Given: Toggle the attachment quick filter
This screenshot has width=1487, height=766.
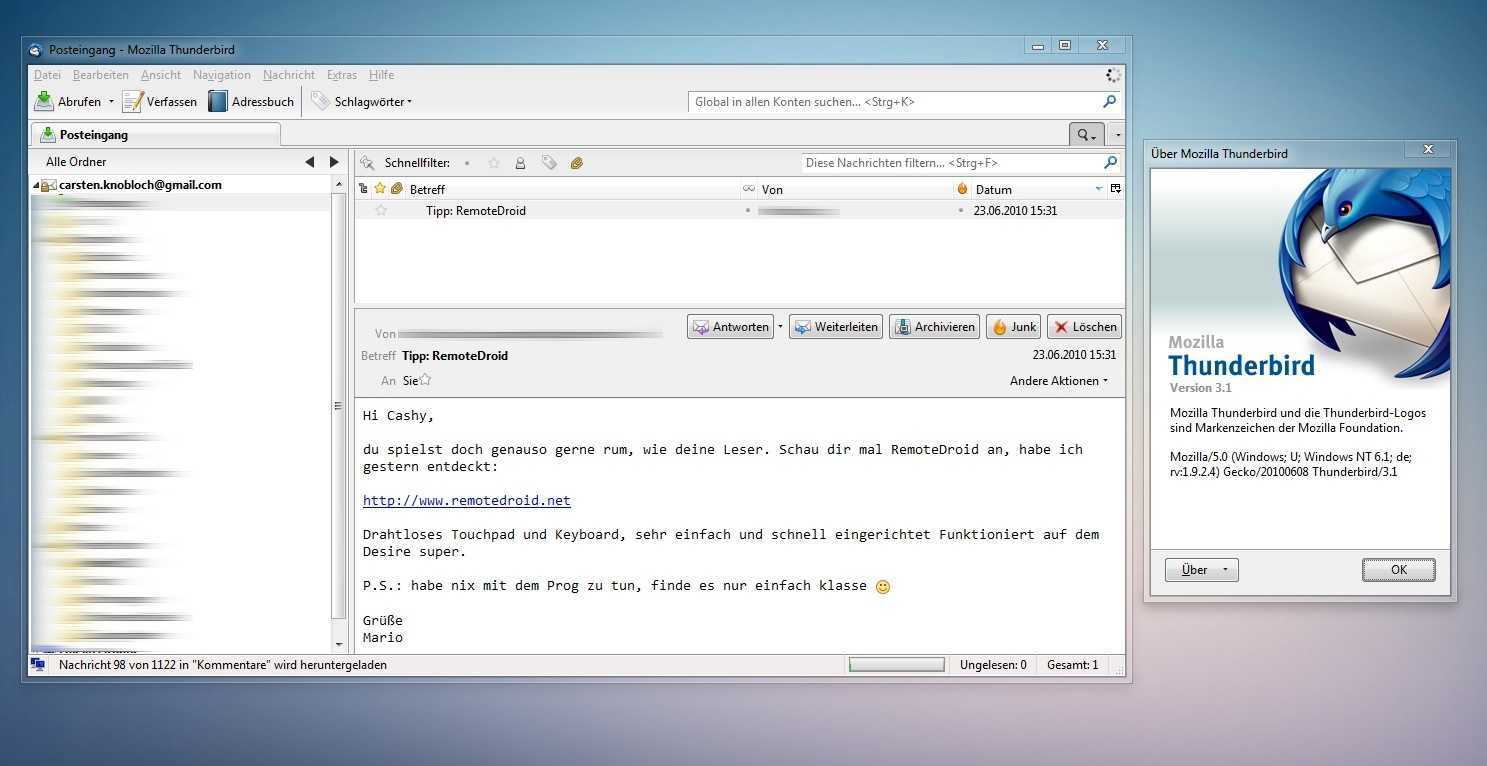Looking at the screenshot, I should [576, 163].
